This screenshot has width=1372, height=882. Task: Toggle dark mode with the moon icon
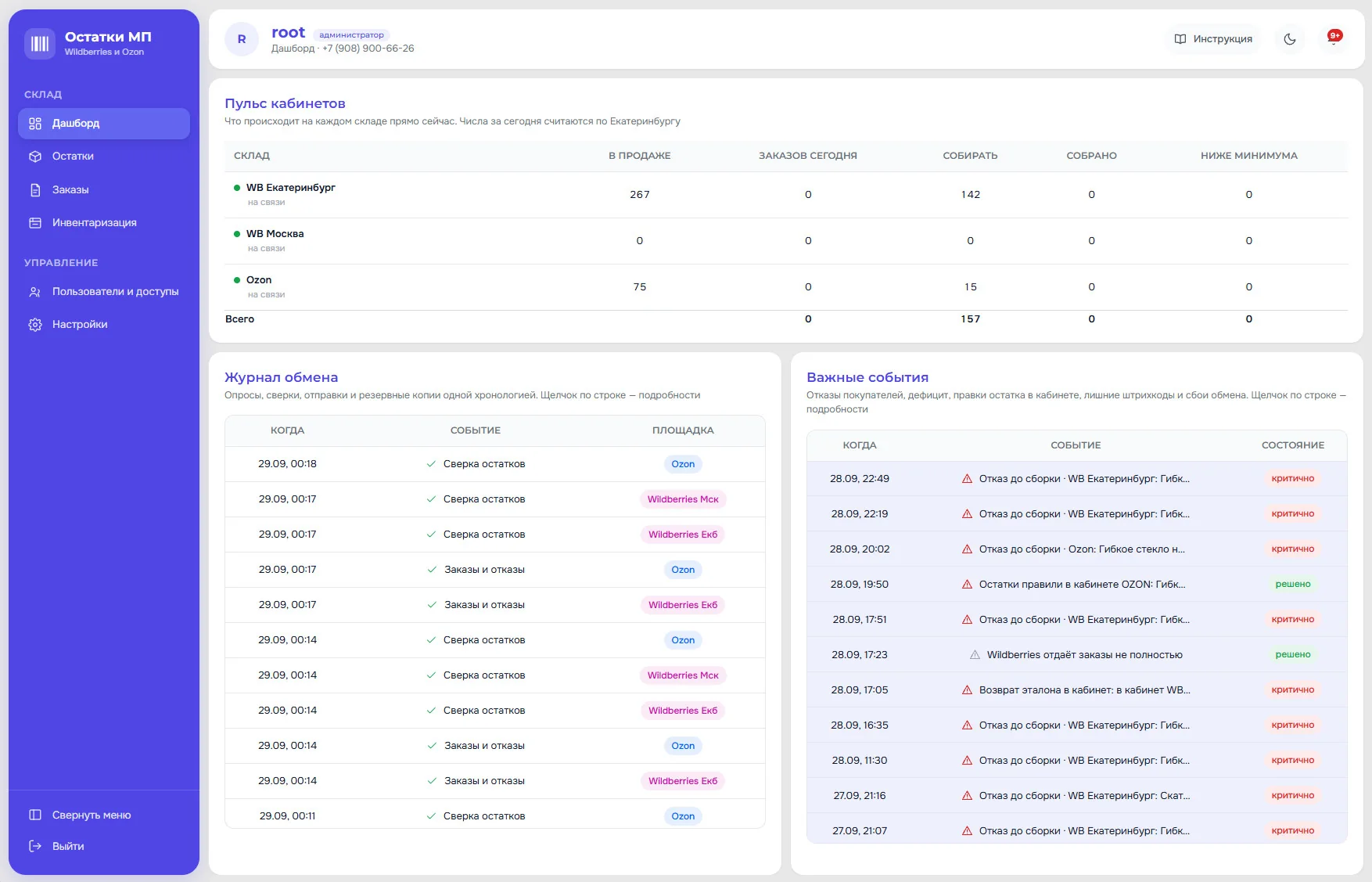point(1290,39)
